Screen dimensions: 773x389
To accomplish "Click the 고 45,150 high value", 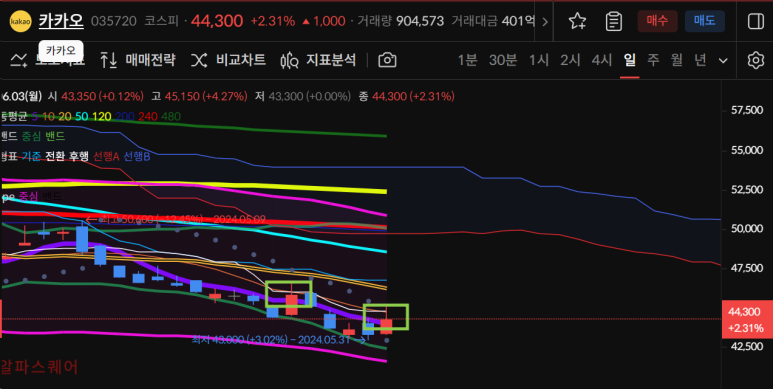I will click(199, 96).
